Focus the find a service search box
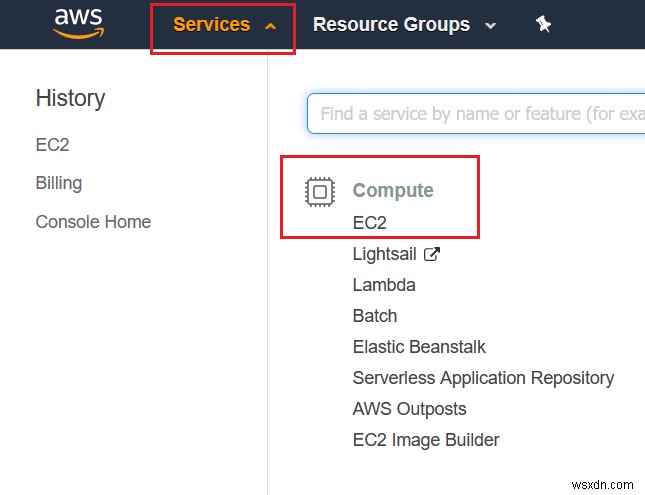645x495 pixels. tap(476, 114)
